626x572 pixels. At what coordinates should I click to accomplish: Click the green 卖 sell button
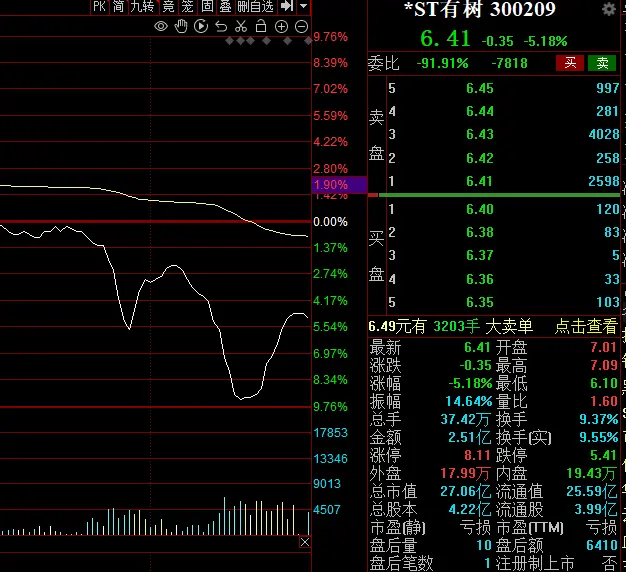pyautogui.click(x=602, y=63)
